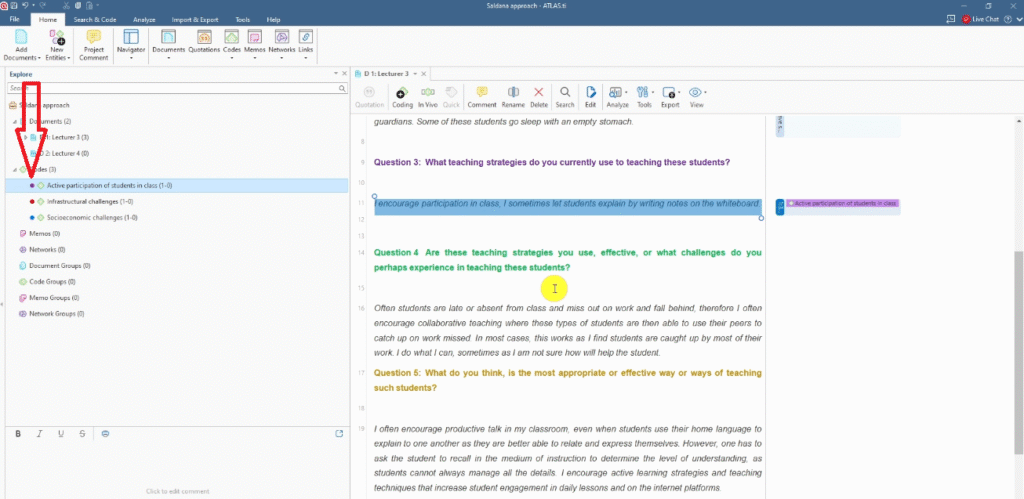Switch to the Analyze ribbon tab
This screenshot has width=1024, height=499.
144,19
